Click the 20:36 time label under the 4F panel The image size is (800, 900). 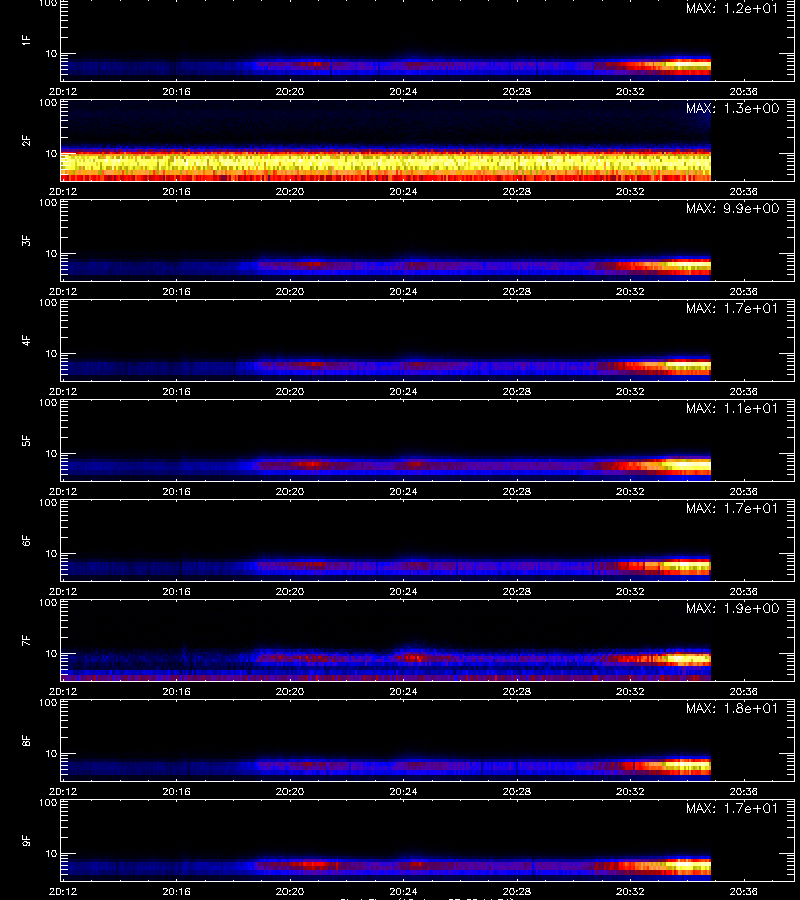[x=743, y=391]
